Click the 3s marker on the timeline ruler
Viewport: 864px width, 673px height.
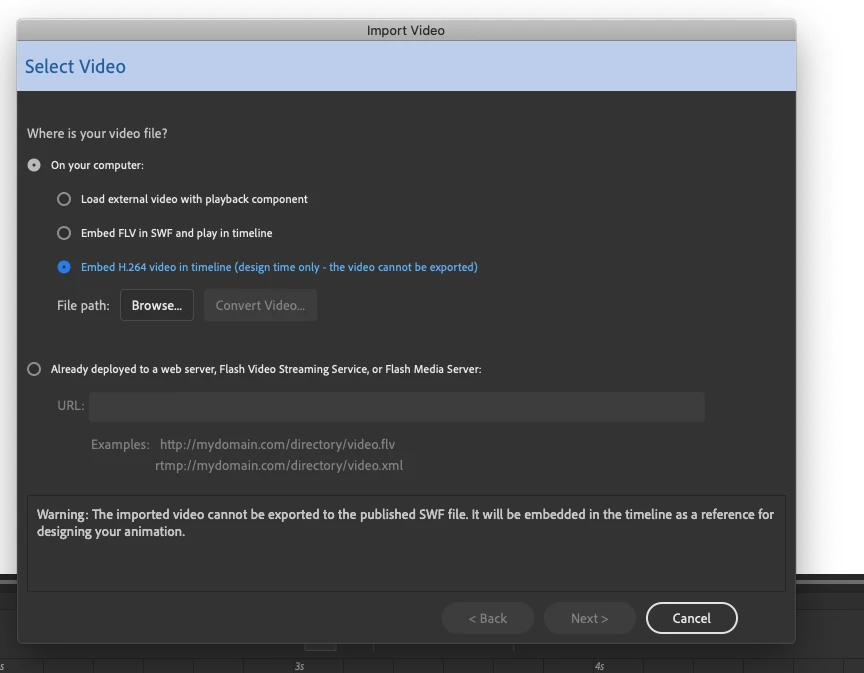[x=299, y=666]
